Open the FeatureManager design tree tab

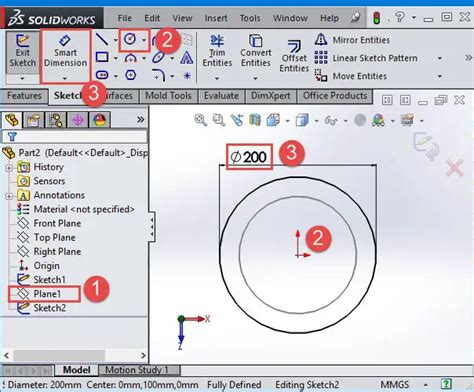[x=12, y=119]
